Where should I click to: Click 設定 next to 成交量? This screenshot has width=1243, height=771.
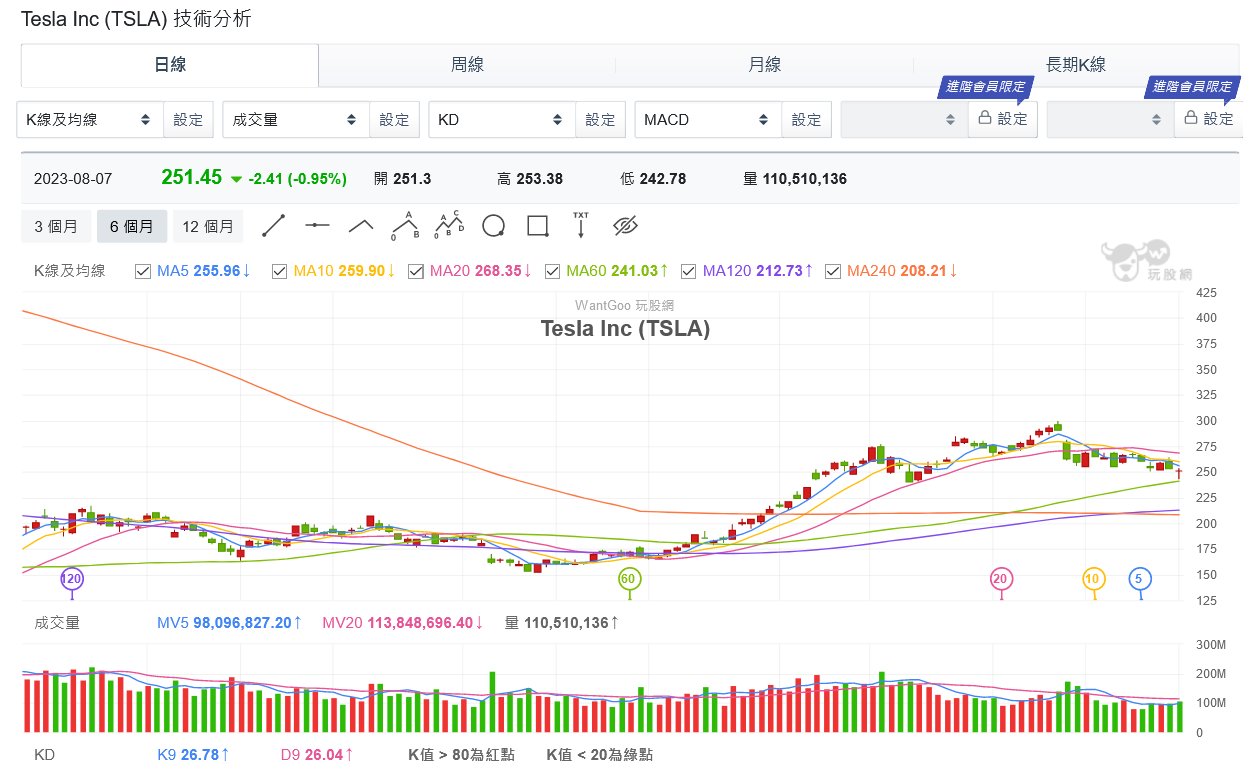[394, 119]
